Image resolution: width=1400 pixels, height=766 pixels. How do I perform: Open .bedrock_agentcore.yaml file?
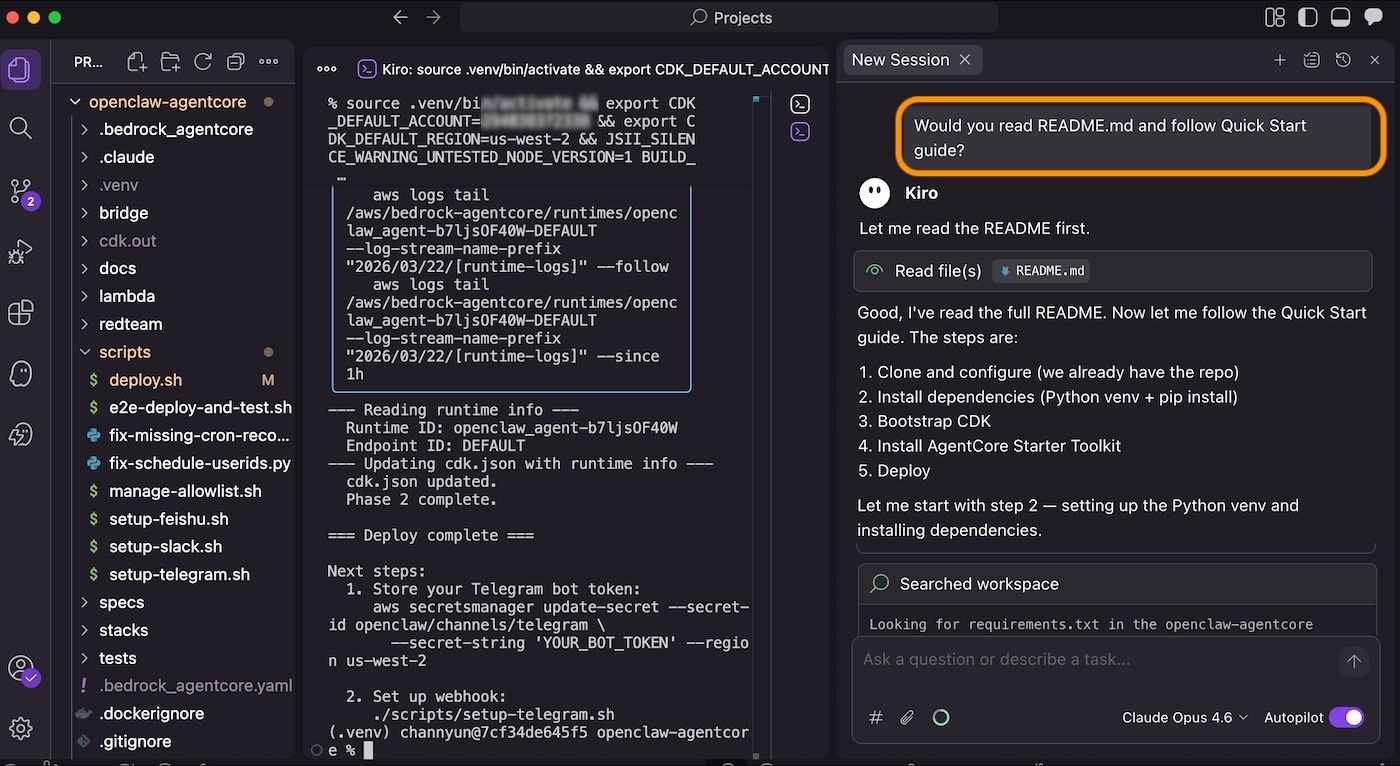tap(195, 686)
